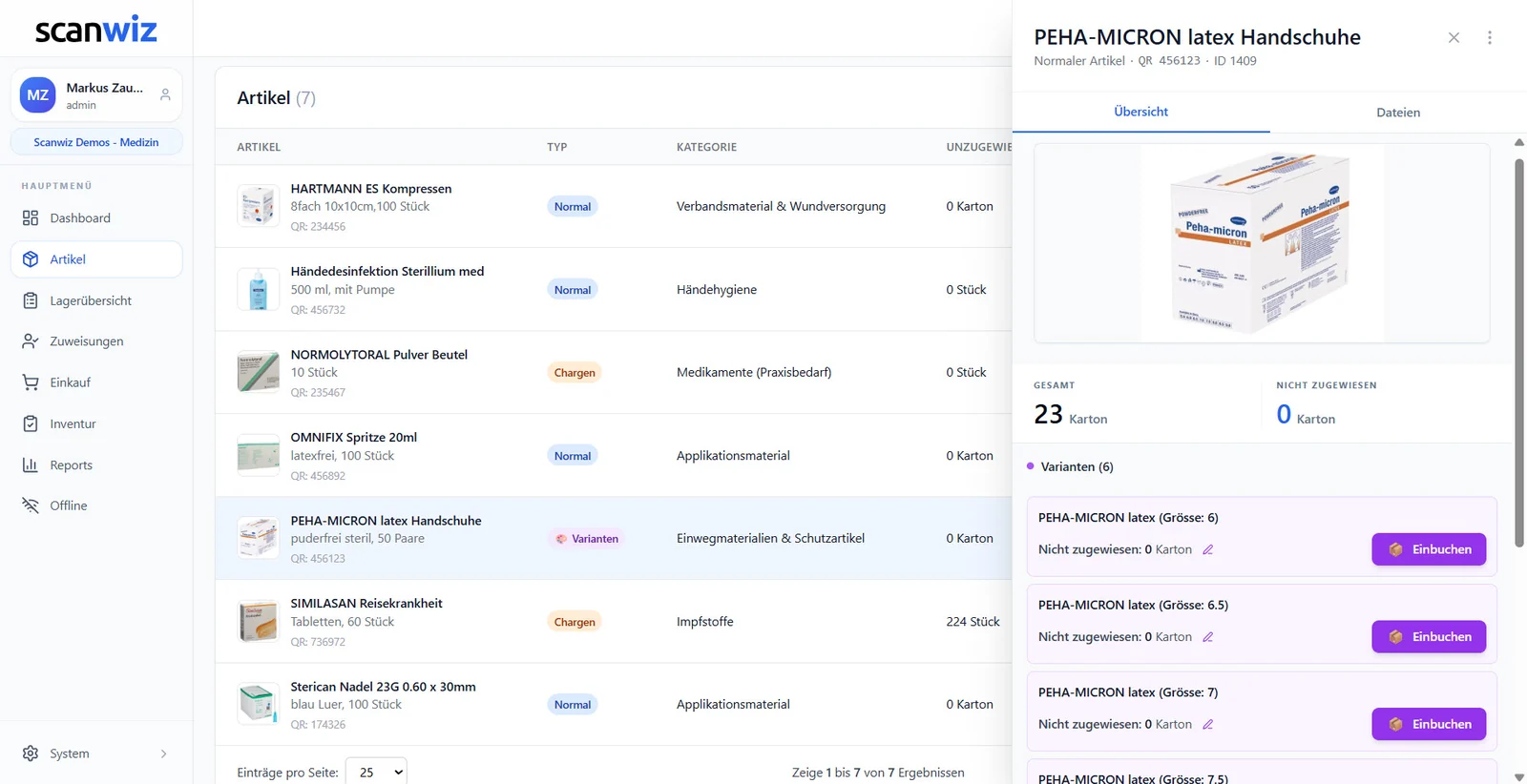Switch to the Dateien tab

[x=1398, y=113]
